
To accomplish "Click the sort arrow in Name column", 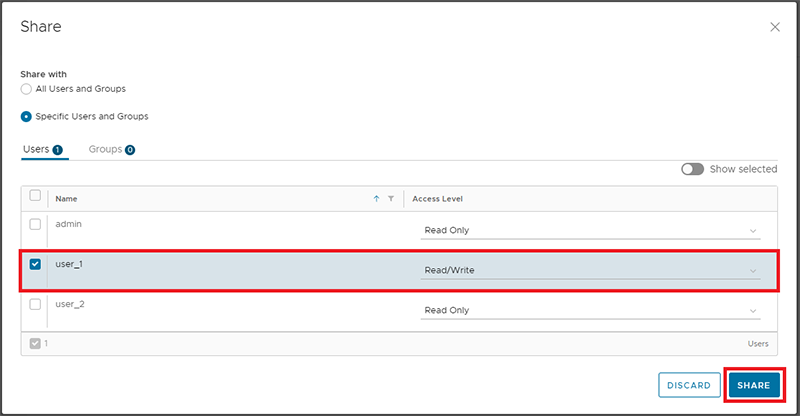I will 376,199.
